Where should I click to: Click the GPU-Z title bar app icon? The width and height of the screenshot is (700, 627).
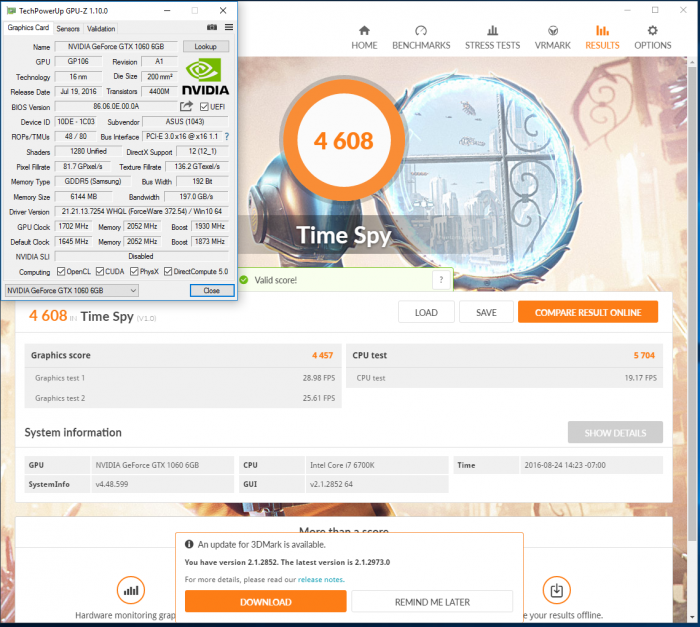[x=11, y=11]
